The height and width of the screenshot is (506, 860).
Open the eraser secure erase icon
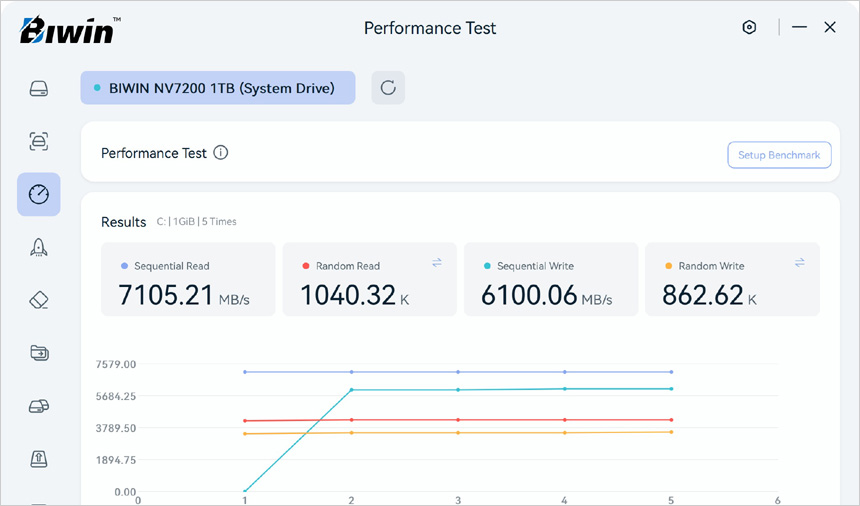tap(38, 300)
